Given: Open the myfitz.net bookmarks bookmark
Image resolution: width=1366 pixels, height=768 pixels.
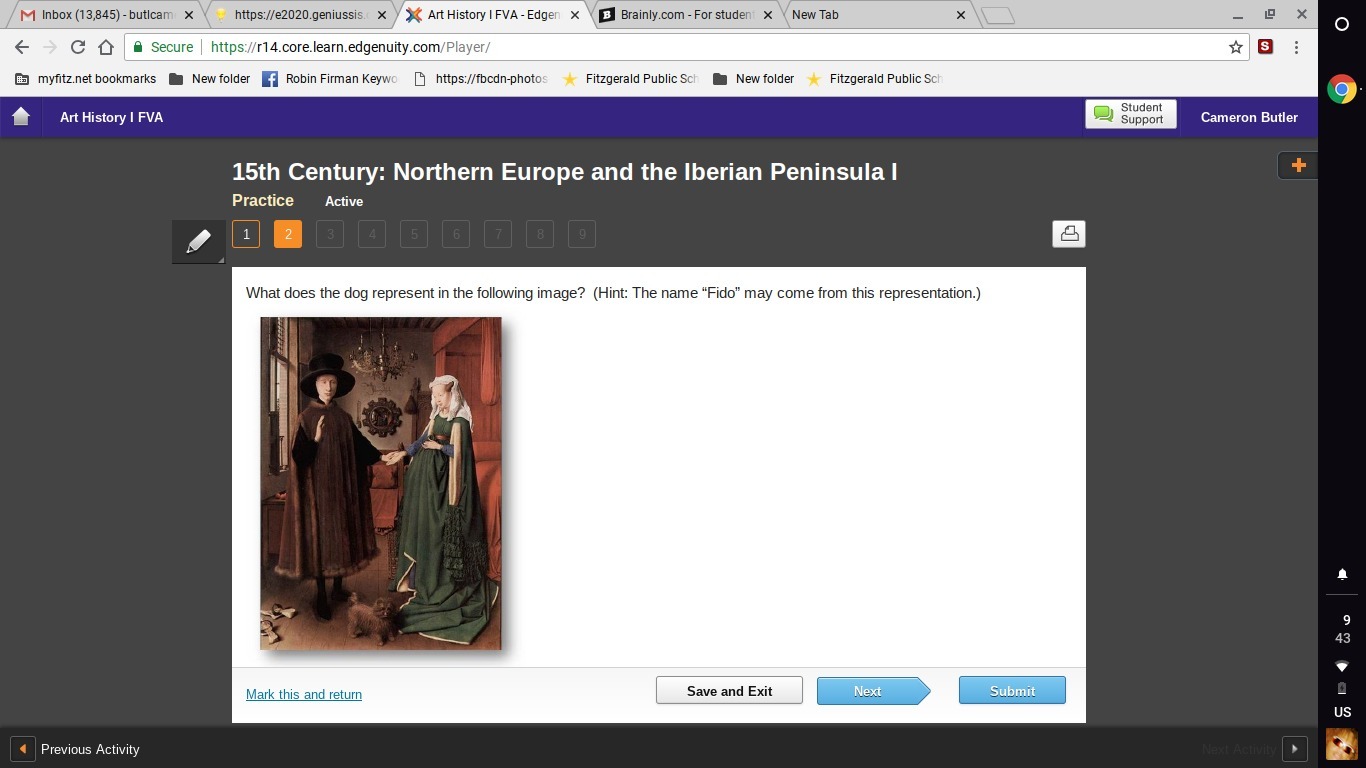Looking at the screenshot, I should pyautogui.click(x=86, y=79).
